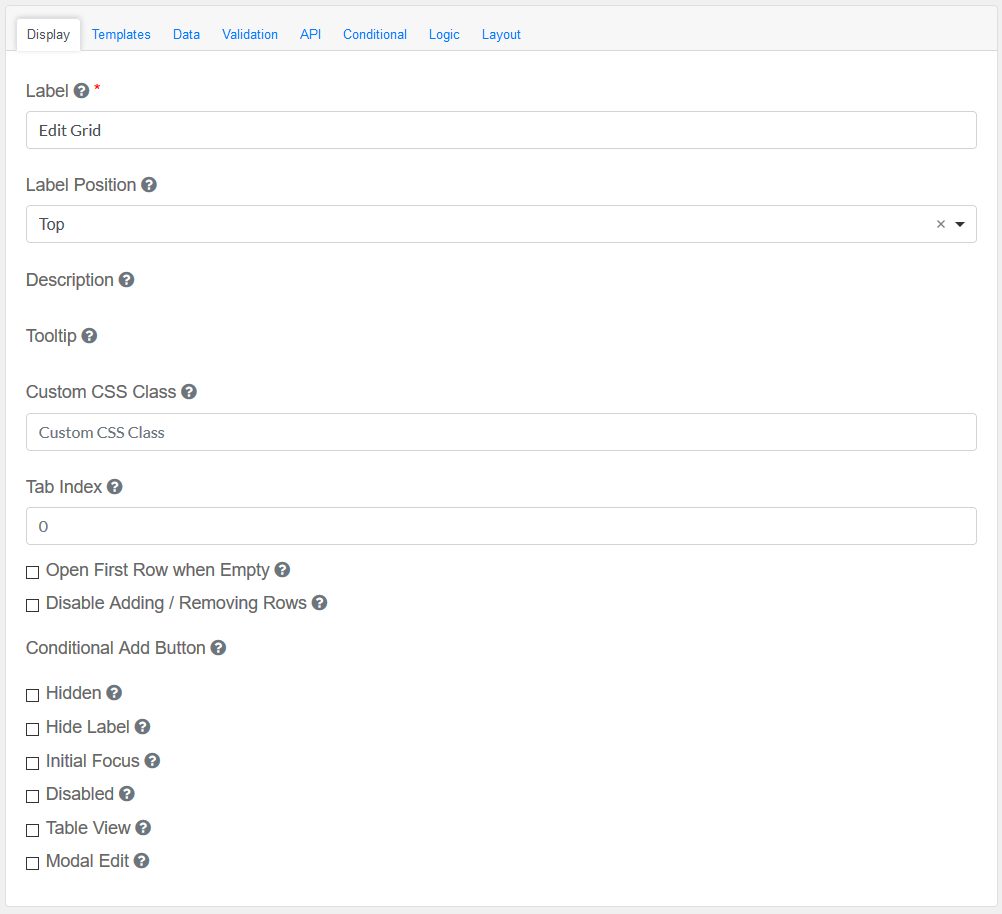Open the Label Position dropdown arrow
Viewport: 1002px width, 914px height.
point(960,225)
